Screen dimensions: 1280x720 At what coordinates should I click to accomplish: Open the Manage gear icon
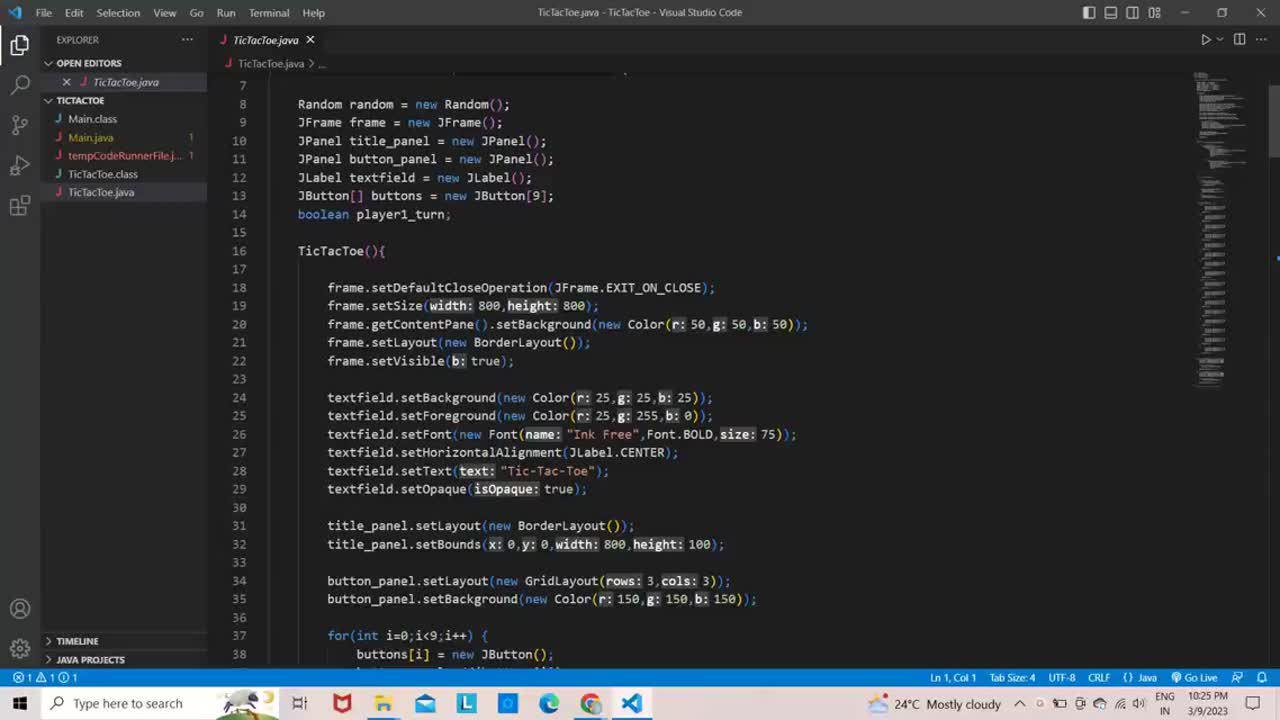pos(20,649)
